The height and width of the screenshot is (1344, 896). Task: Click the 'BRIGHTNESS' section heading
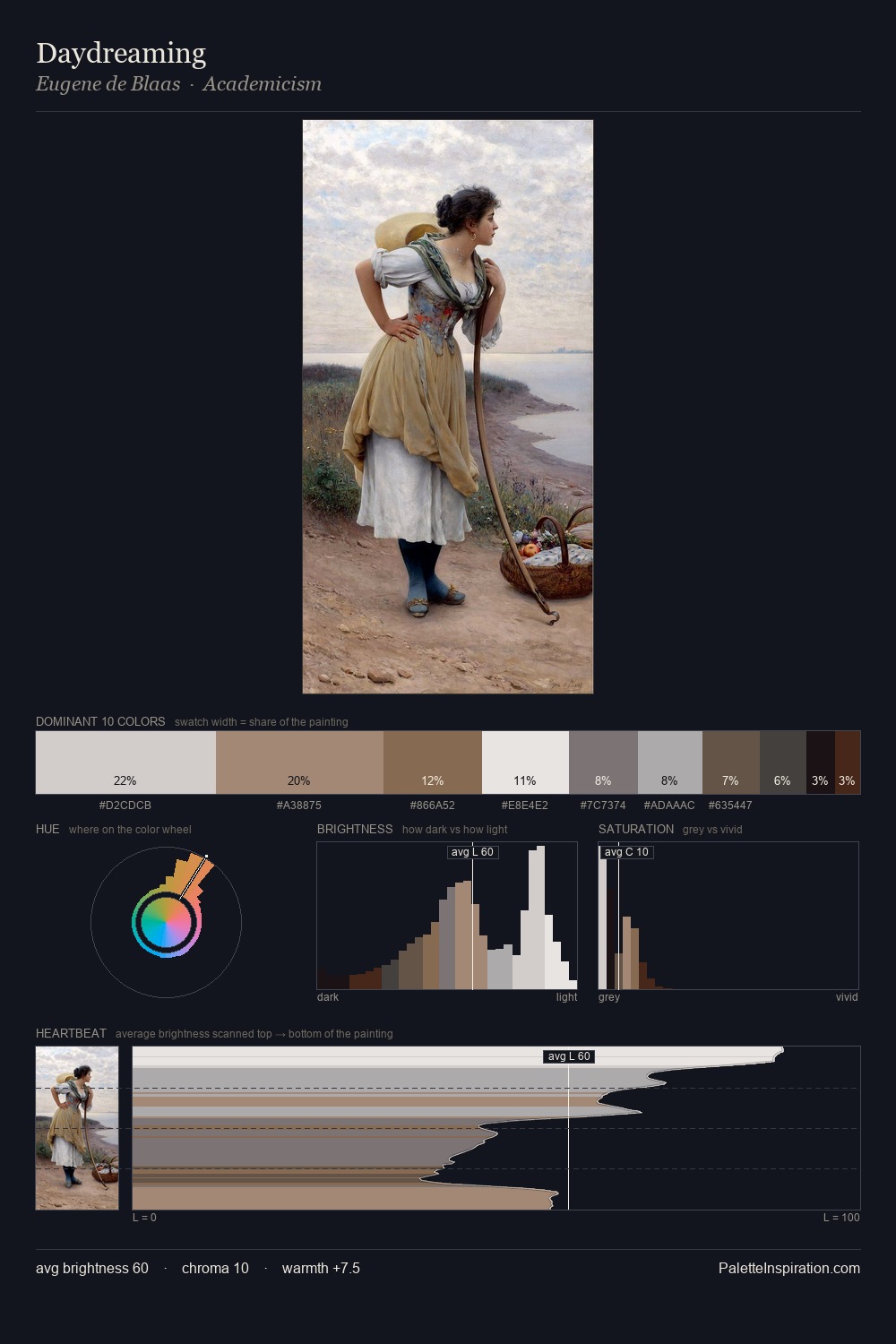(x=355, y=829)
